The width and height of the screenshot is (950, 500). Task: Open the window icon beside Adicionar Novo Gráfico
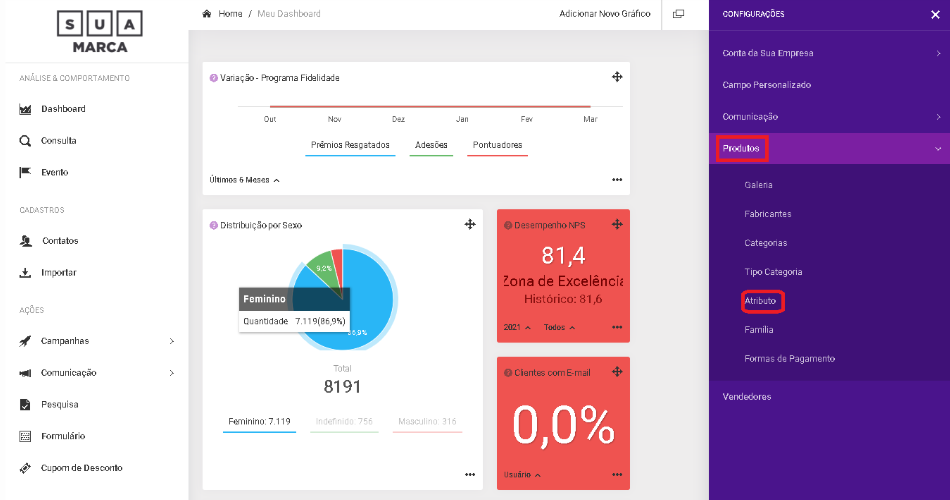678,14
